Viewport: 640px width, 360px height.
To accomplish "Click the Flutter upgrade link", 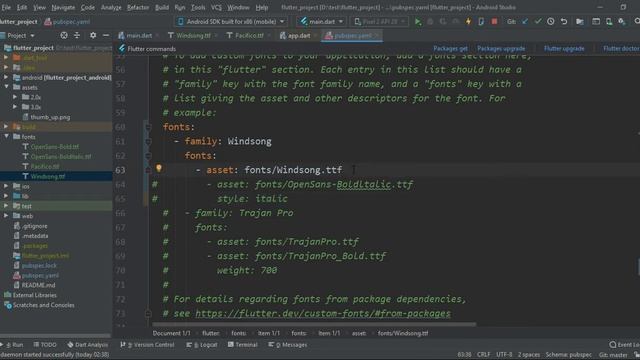I will (x=564, y=49).
